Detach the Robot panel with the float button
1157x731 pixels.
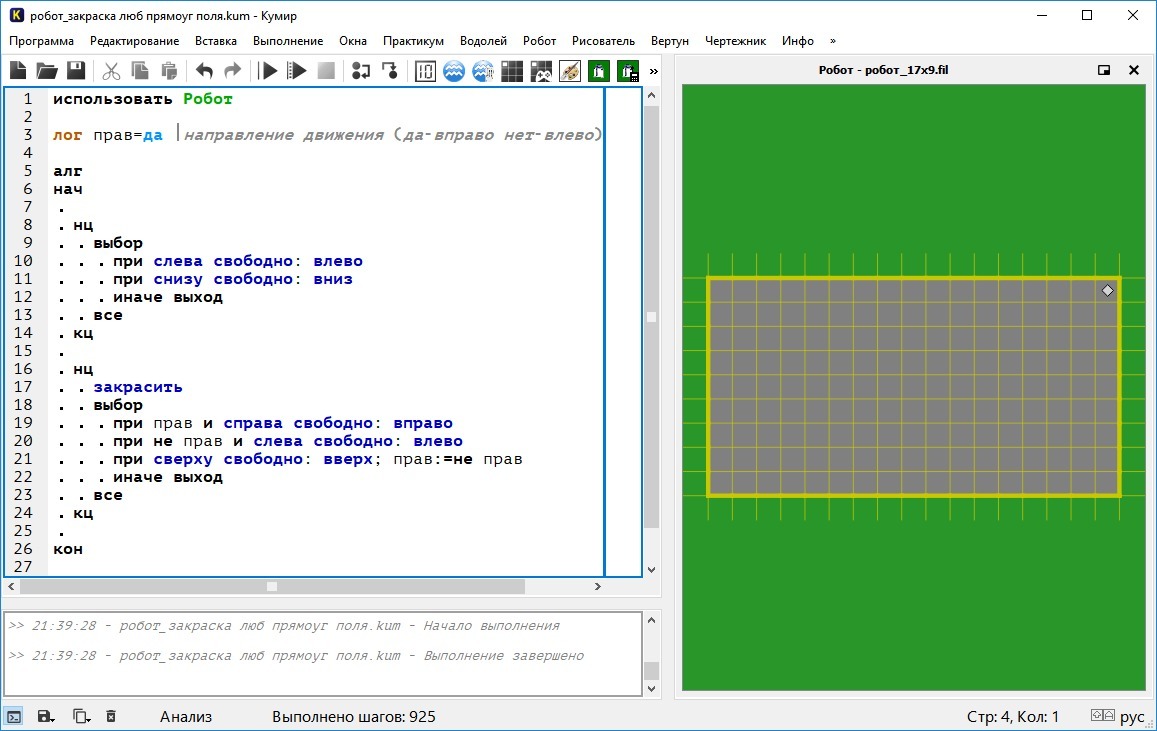pyautogui.click(x=1104, y=70)
